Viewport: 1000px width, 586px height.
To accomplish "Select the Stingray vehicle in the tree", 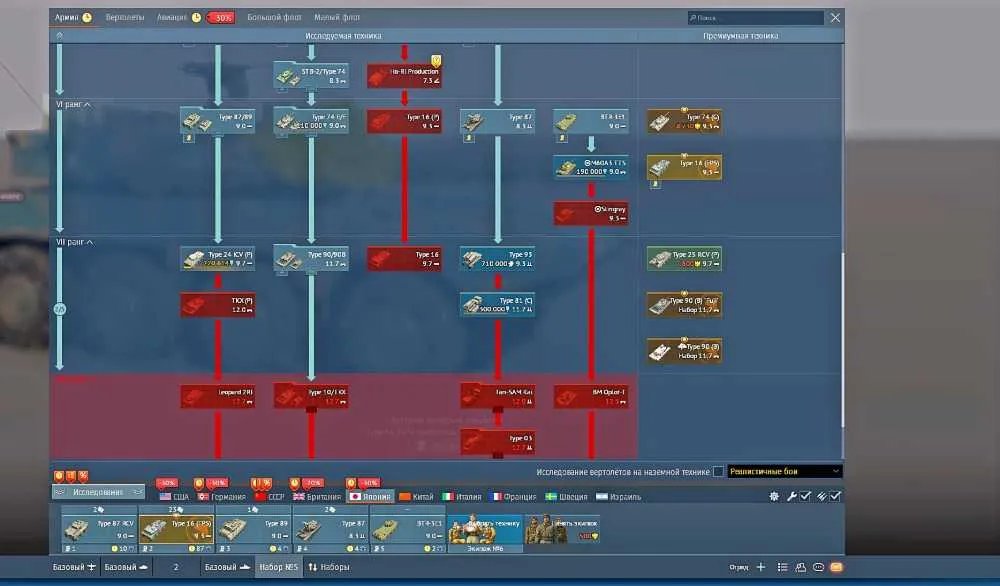I will click(591, 213).
